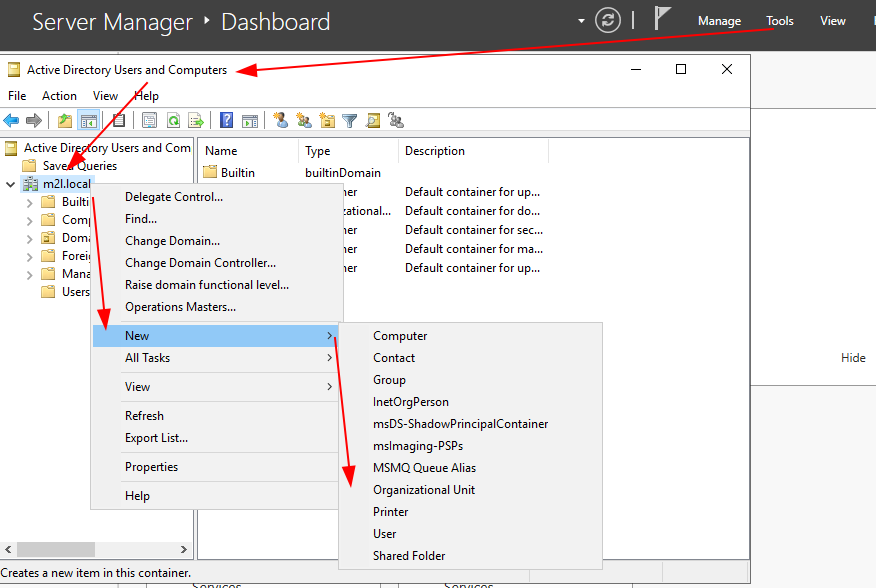Click Server Manager refresh circle icon
This screenshot has width=876, height=588.
pyautogui.click(x=608, y=21)
